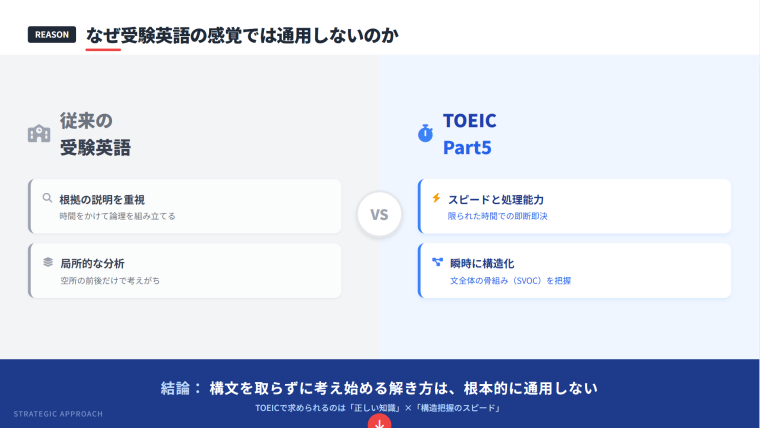Viewport: 760px width, 428px height.
Task: Click the magnifying glass search icon
Action: (x=47, y=198)
